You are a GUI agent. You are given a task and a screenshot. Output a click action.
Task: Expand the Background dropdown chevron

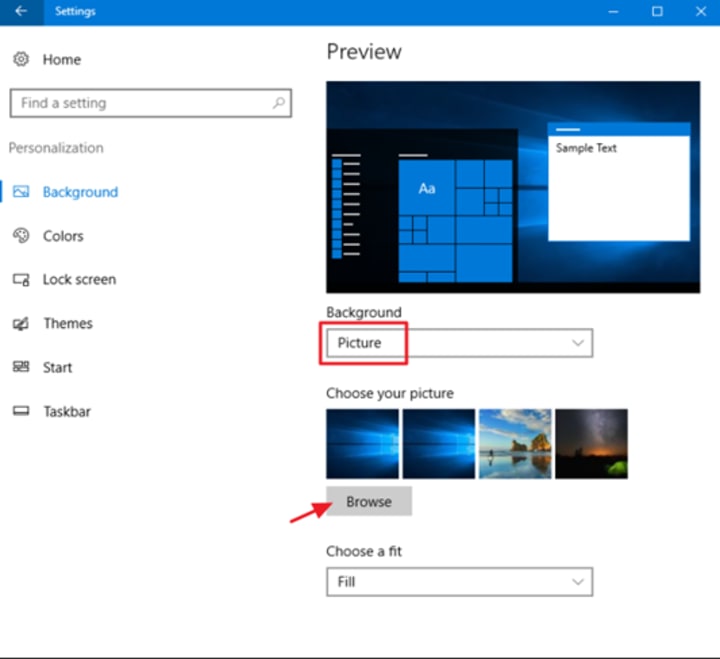(x=578, y=343)
